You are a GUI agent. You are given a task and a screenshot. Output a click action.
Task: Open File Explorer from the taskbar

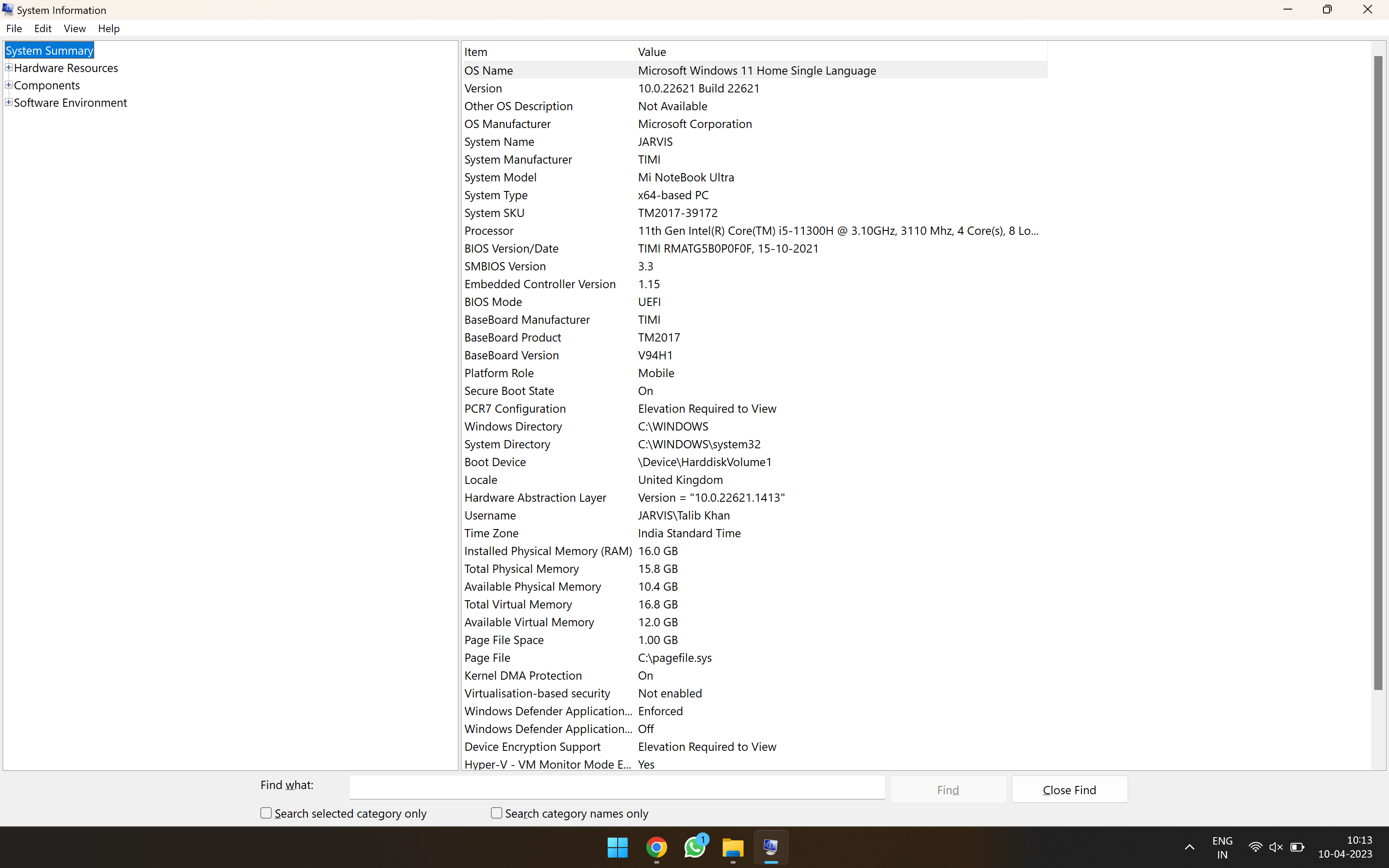733,847
